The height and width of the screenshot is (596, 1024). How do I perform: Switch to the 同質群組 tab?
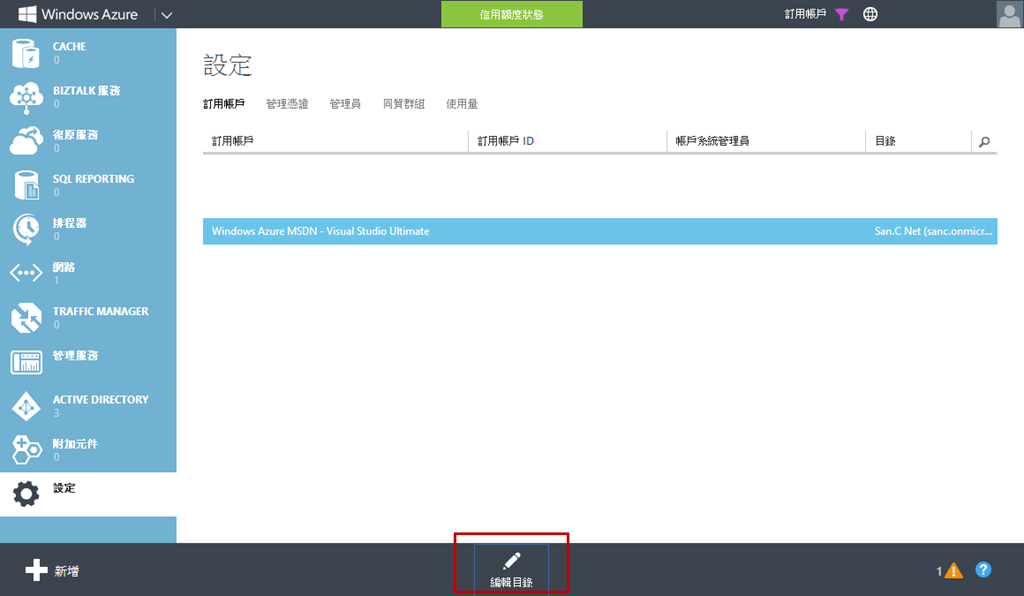click(404, 104)
